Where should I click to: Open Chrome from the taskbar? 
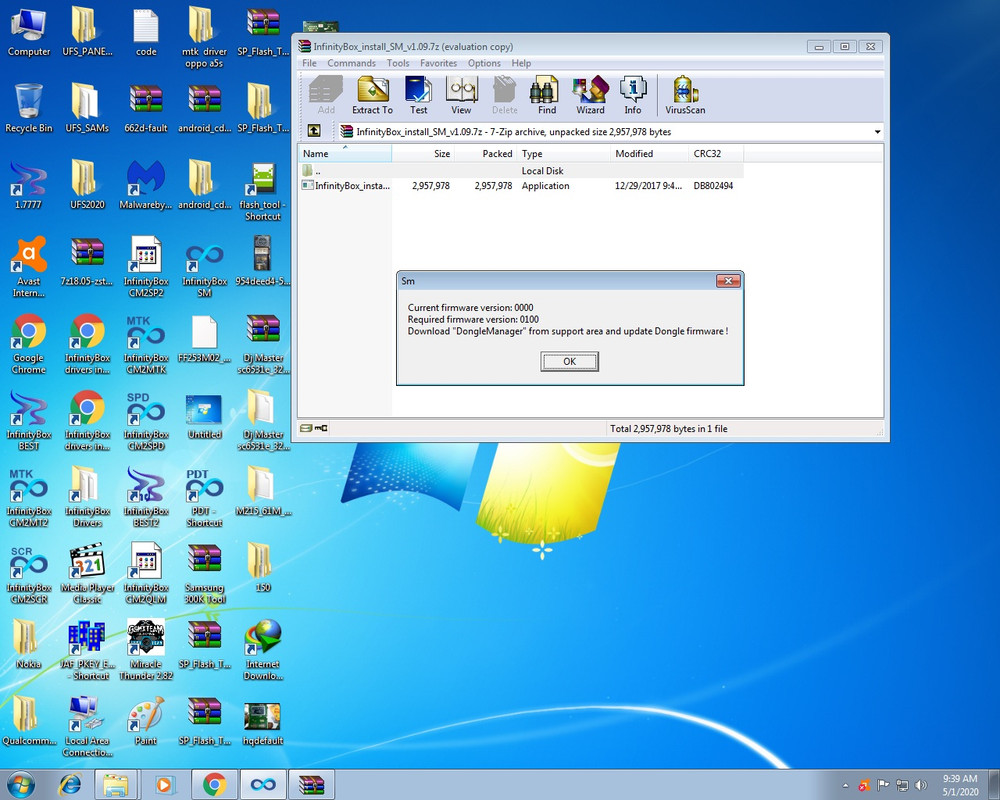[x=214, y=784]
